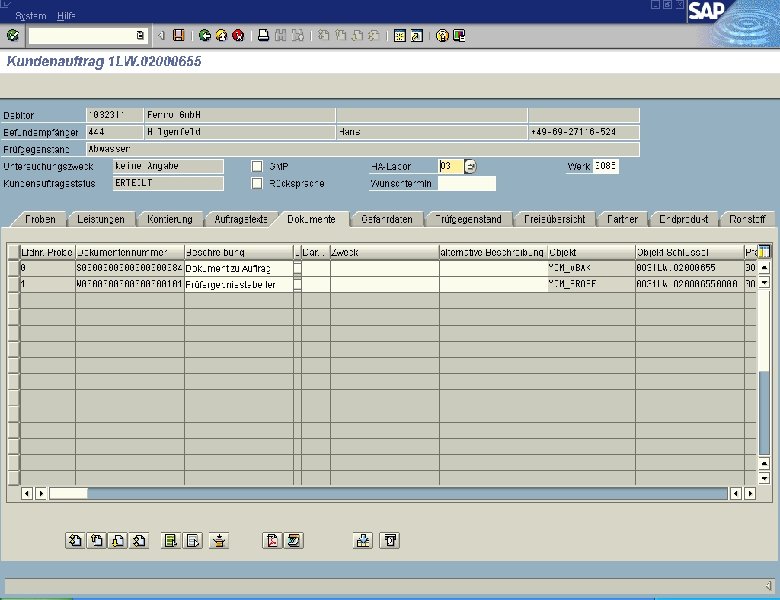Switch to the Proben tab
The width and height of the screenshot is (780, 600).
40,219
